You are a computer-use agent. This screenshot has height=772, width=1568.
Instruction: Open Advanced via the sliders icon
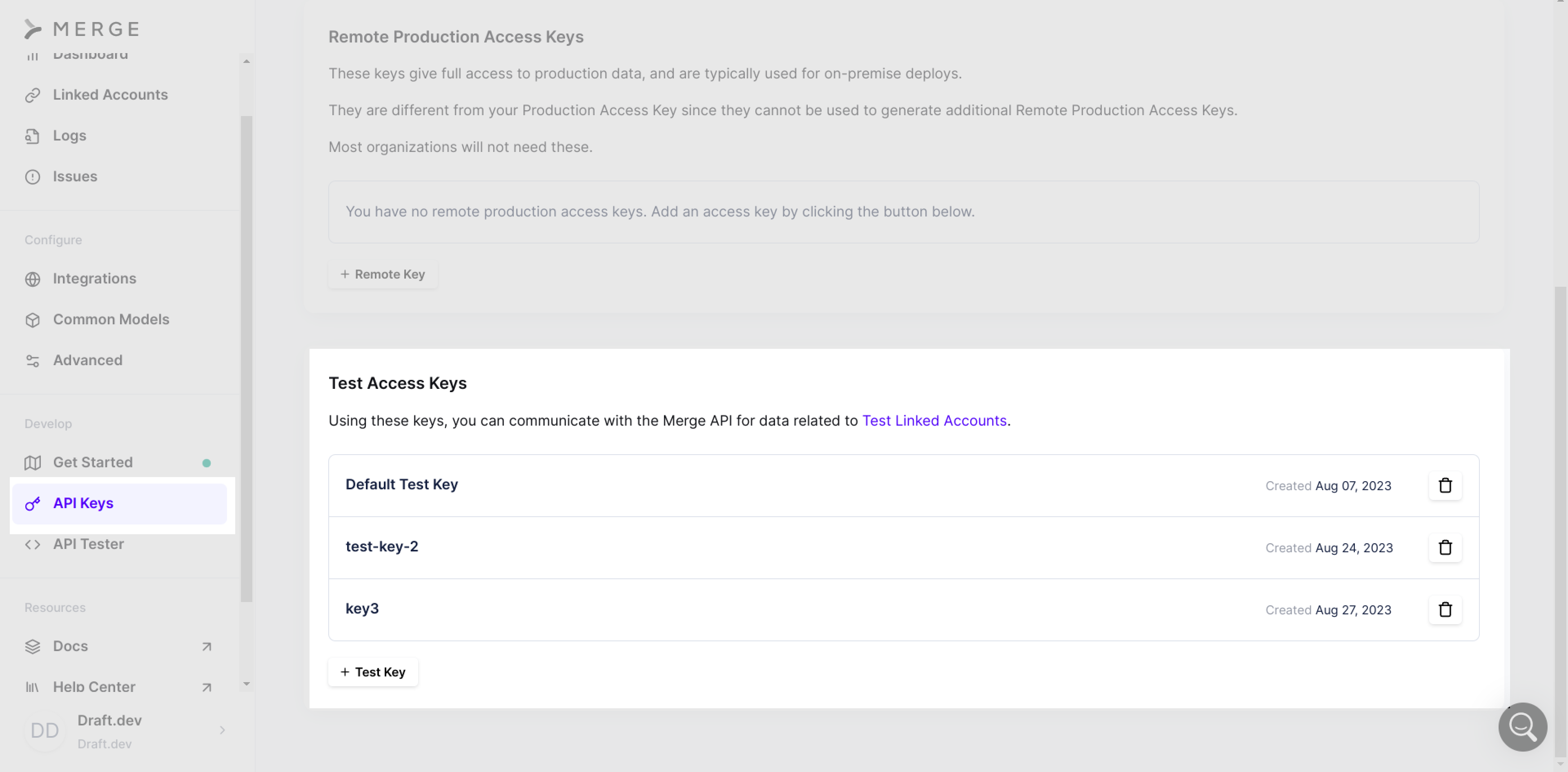click(33, 360)
